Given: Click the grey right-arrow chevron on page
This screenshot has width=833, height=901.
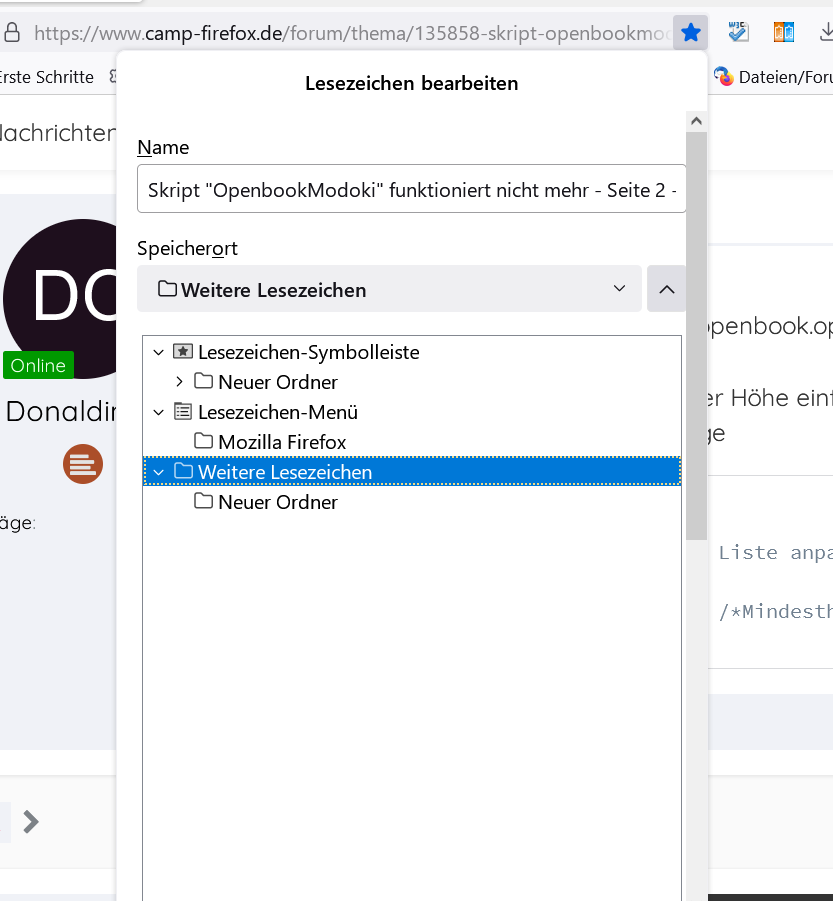Looking at the screenshot, I should point(31,821).
